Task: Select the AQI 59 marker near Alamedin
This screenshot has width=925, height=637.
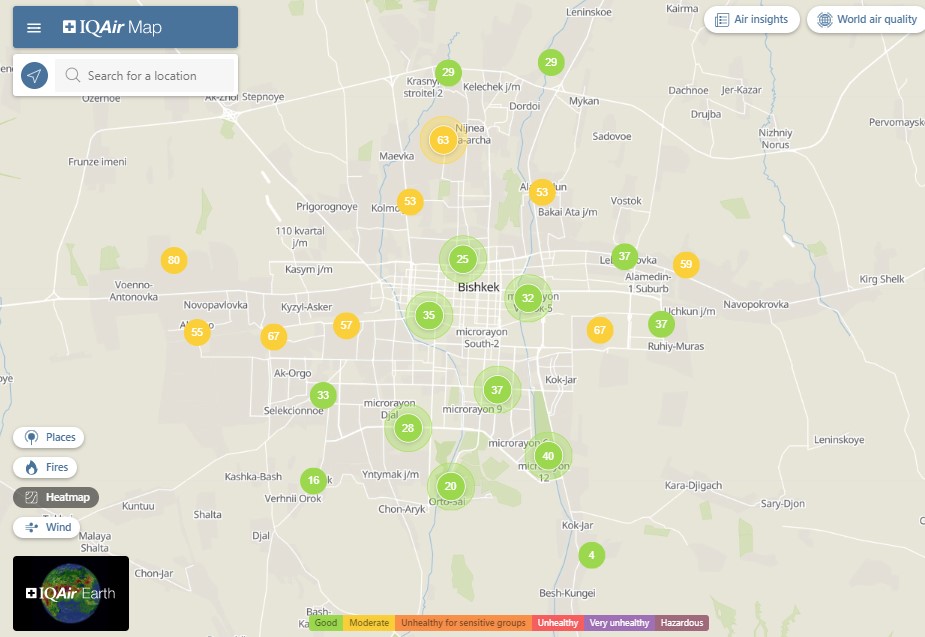Action: [x=686, y=265]
